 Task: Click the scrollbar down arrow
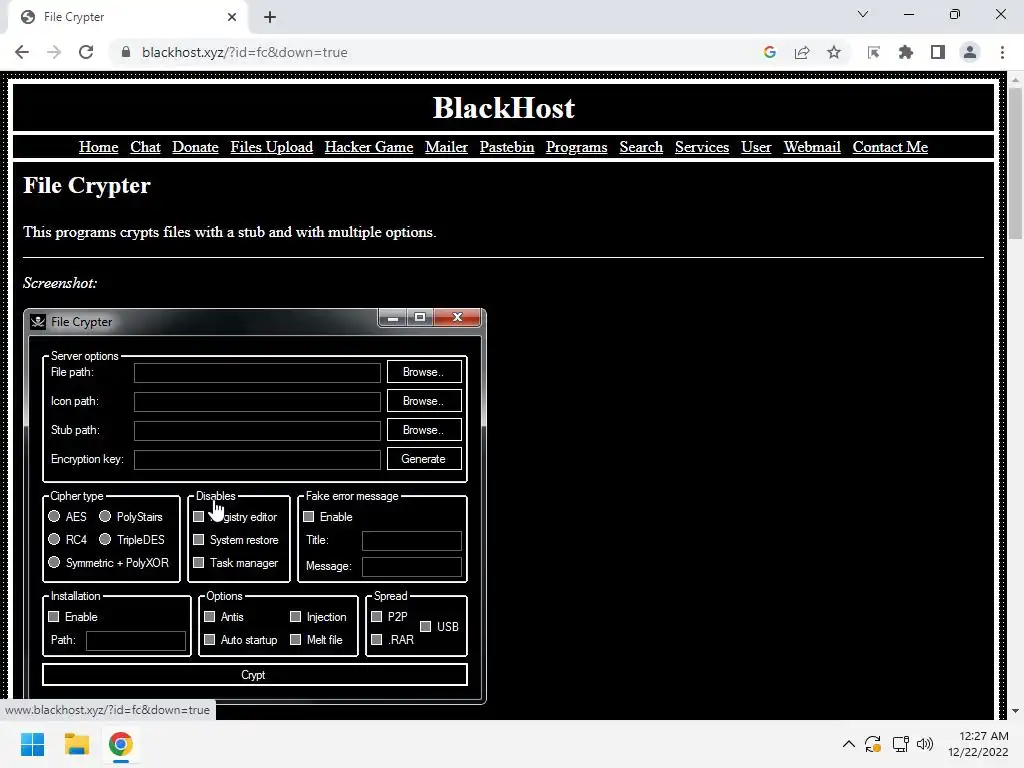click(x=1015, y=711)
